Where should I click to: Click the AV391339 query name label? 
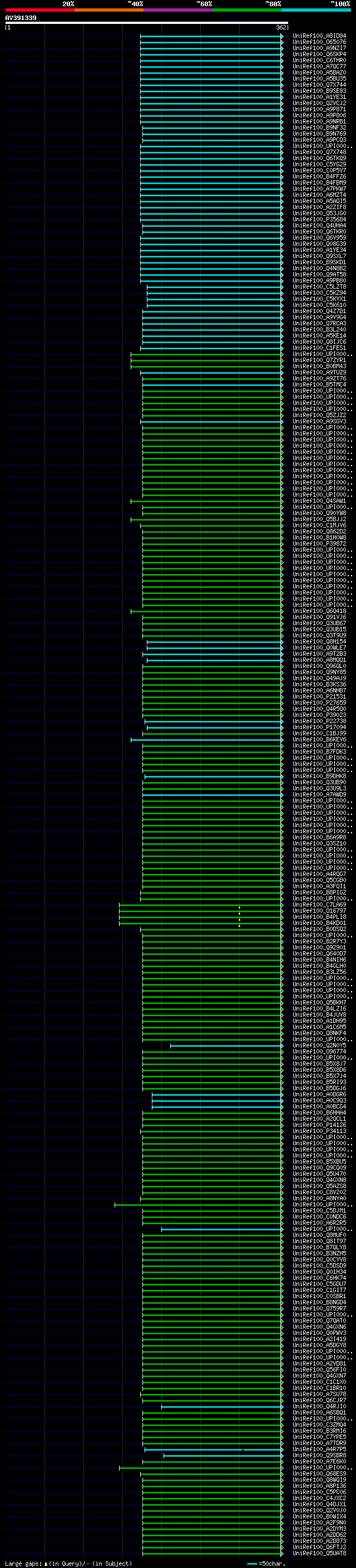pyautogui.click(x=21, y=18)
